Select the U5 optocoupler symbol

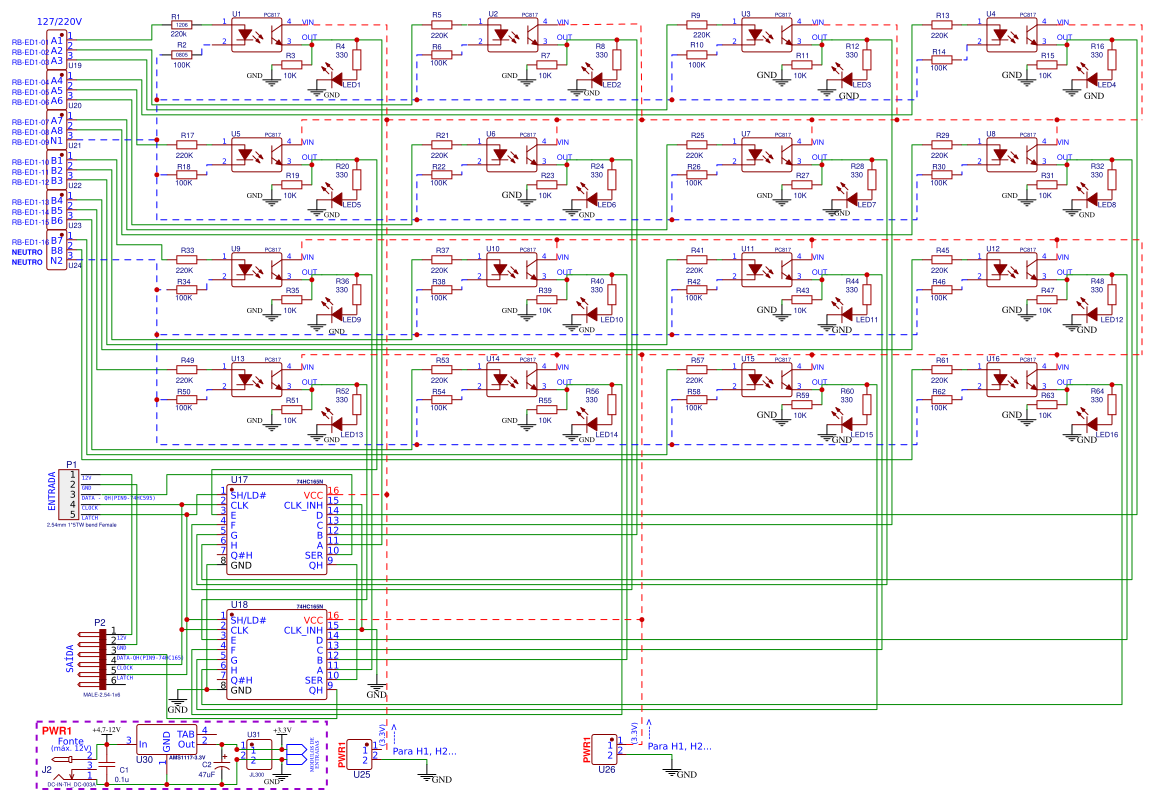(256, 155)
